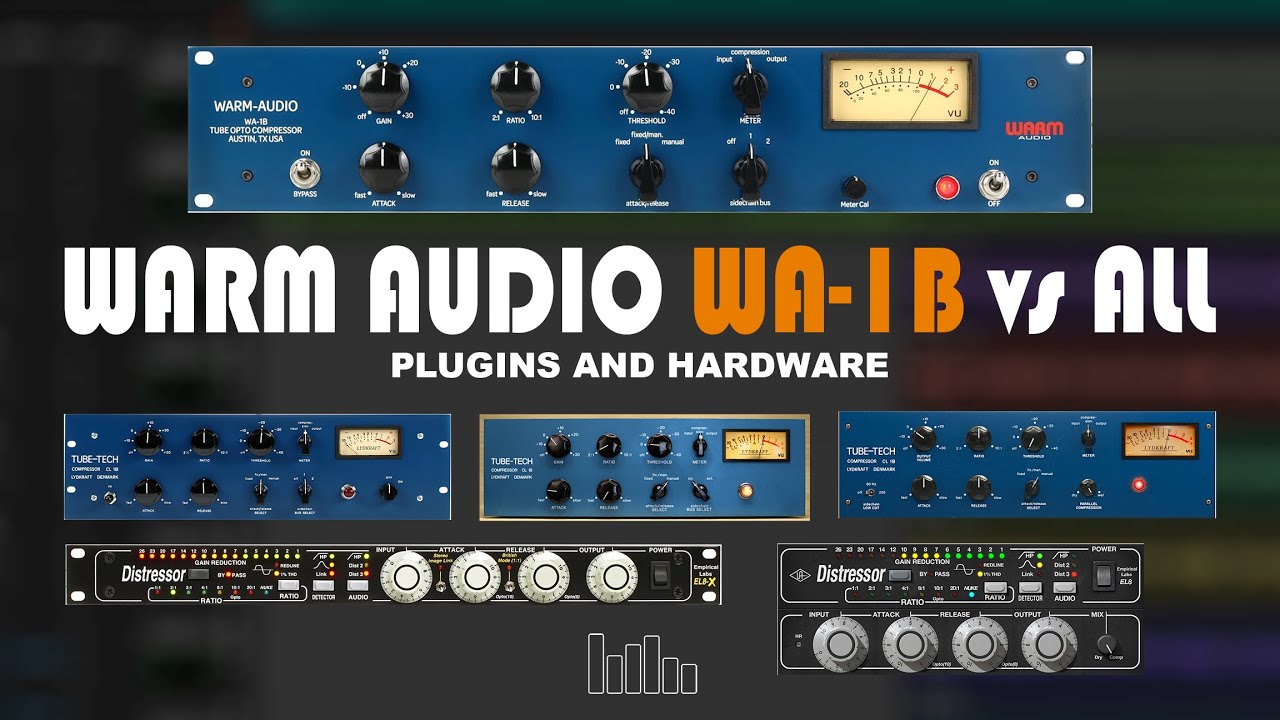Adjust MIX Dry/Comp knob on UA Distressor
Screen dimensions: 1280x720
pyautogui.click(x=1105, y=646)
